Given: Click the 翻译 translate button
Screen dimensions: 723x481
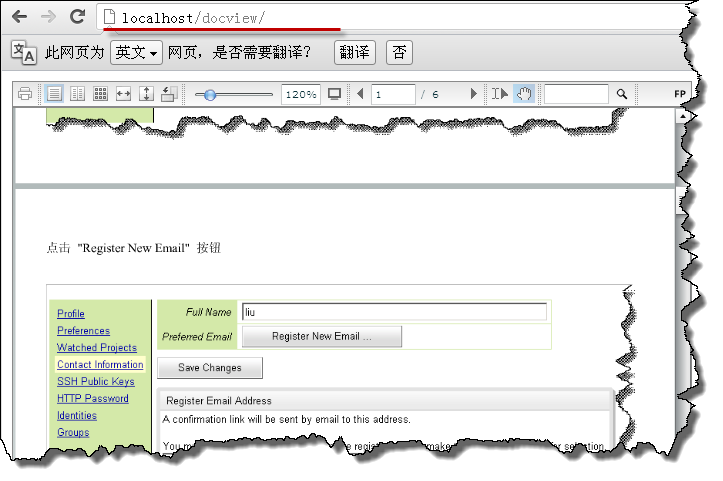Looking at the screenshot, I should point(354,53).
